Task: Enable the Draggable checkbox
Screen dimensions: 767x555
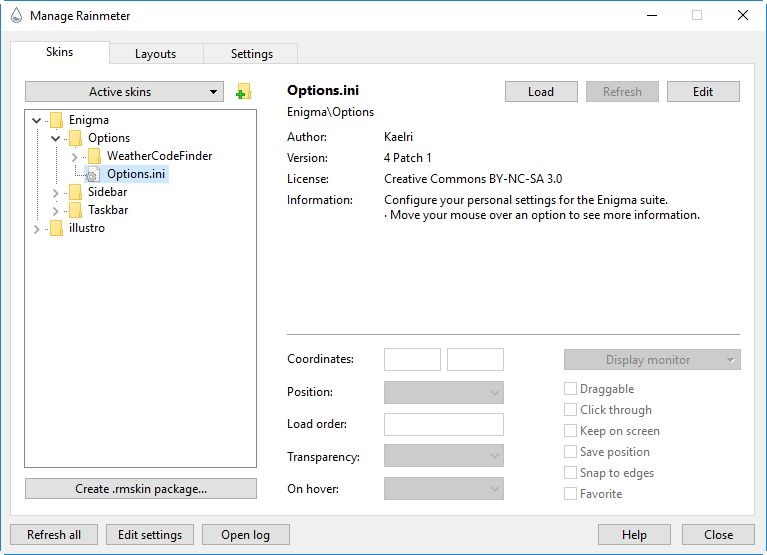Action: coord(570,389)
